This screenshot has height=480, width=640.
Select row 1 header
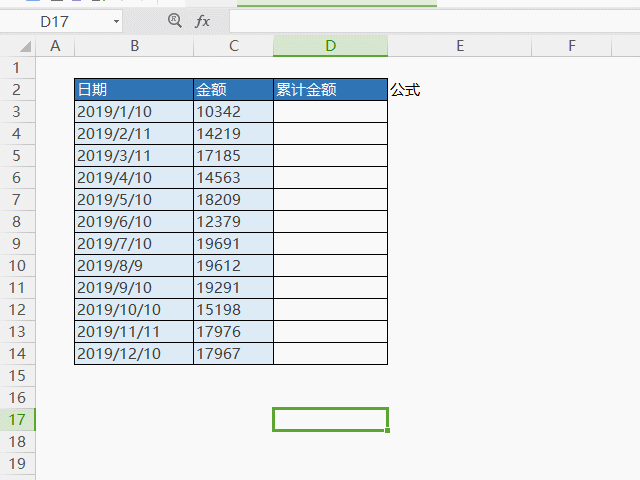pyautogui.click(x=17, y=68)
